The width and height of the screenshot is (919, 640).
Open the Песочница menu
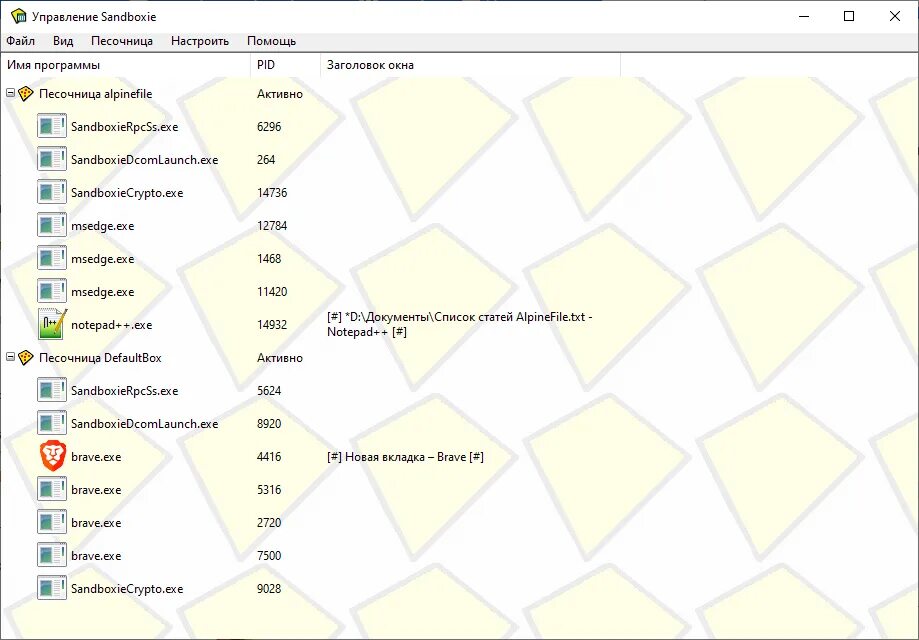pyautogui.click(x=122, y=41)
